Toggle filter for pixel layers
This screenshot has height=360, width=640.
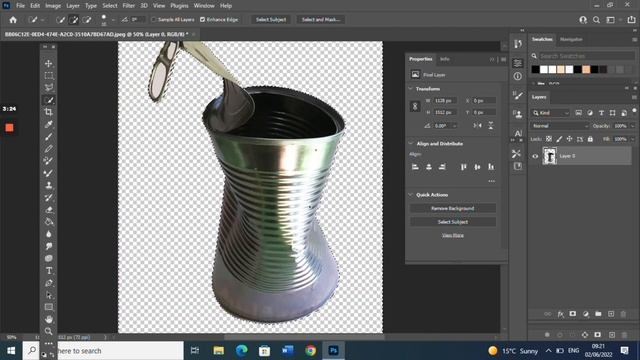click(x=578, y=113)
